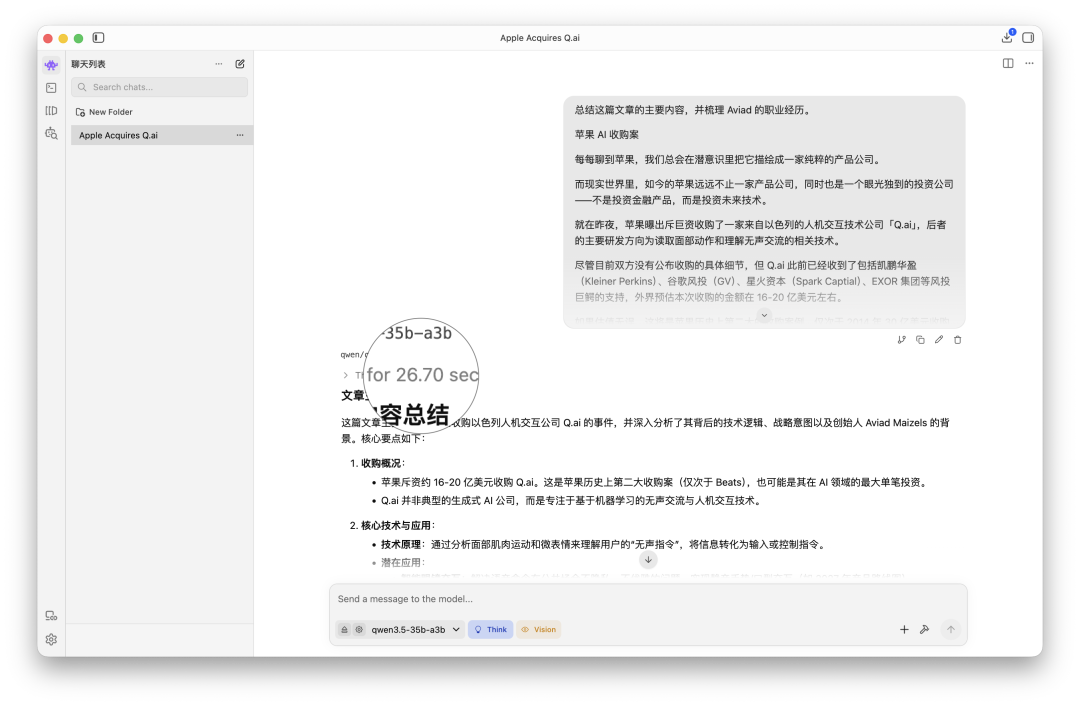Click paragraph starting 每每聊到苹果
Image resolution: width=1080 pixels, height=706 pixels.
tap(728, 160)
